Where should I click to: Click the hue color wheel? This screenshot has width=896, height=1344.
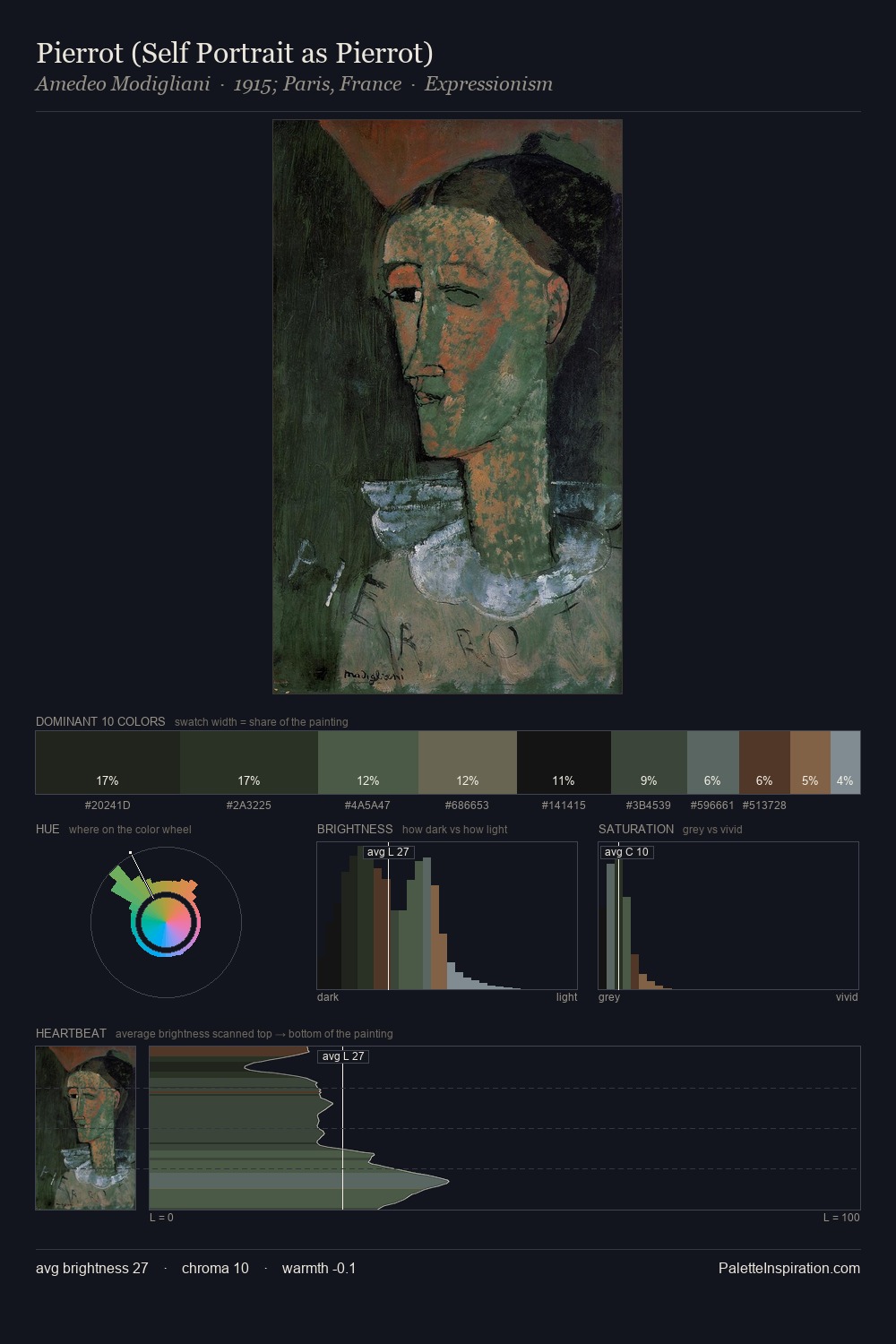coord(166,922)
